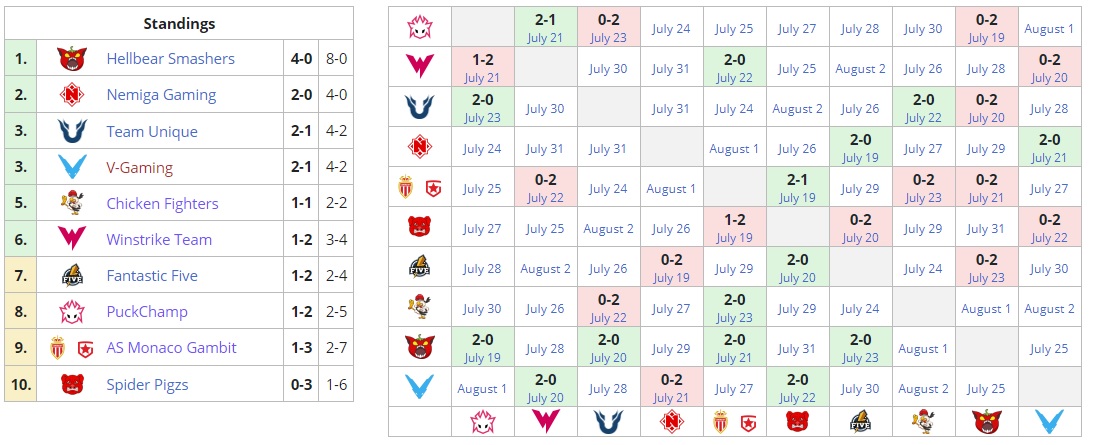
Task: Click the Chicken Fighters rooster logo in Standings
Action: 69,203
